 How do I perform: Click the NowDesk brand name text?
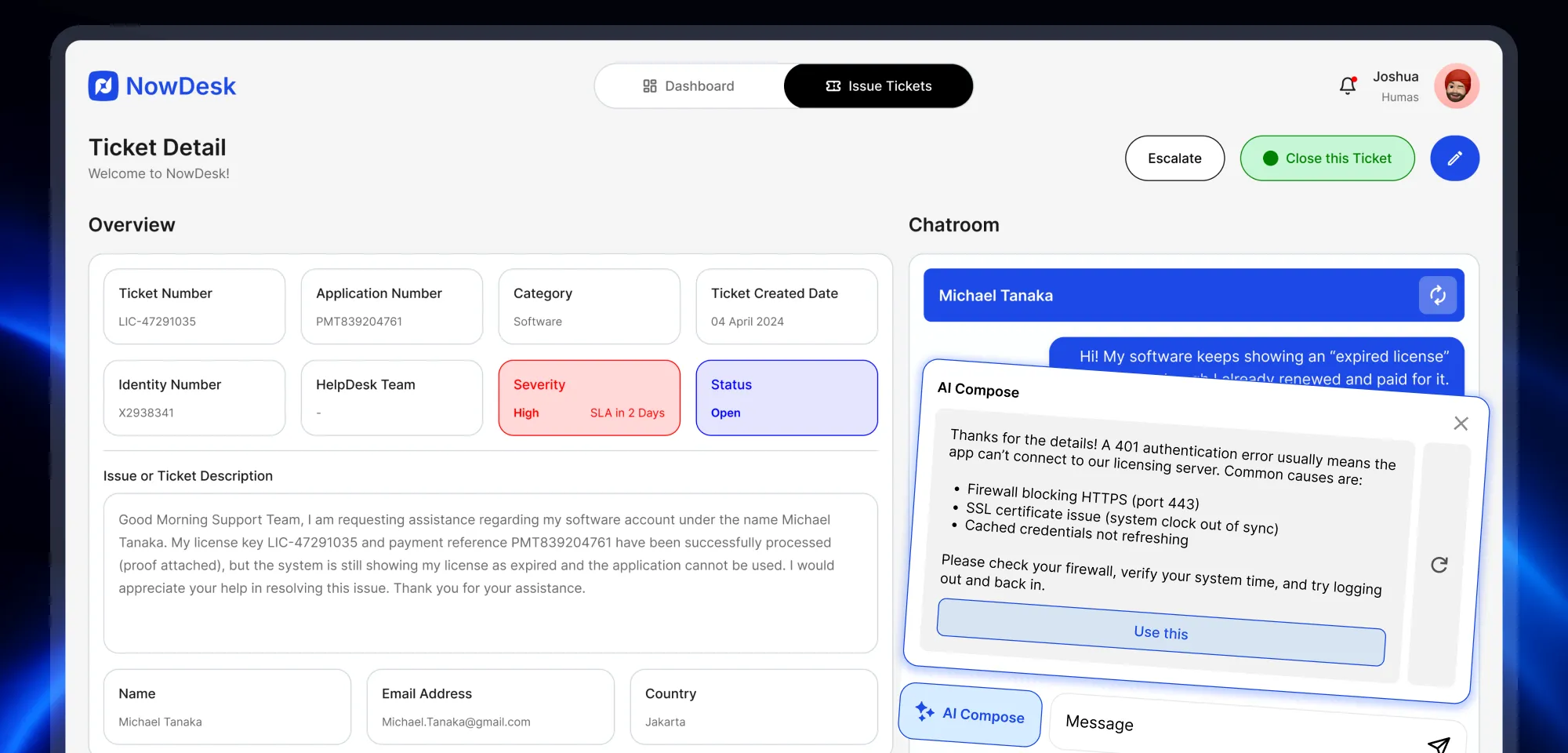tap(181, 86)
